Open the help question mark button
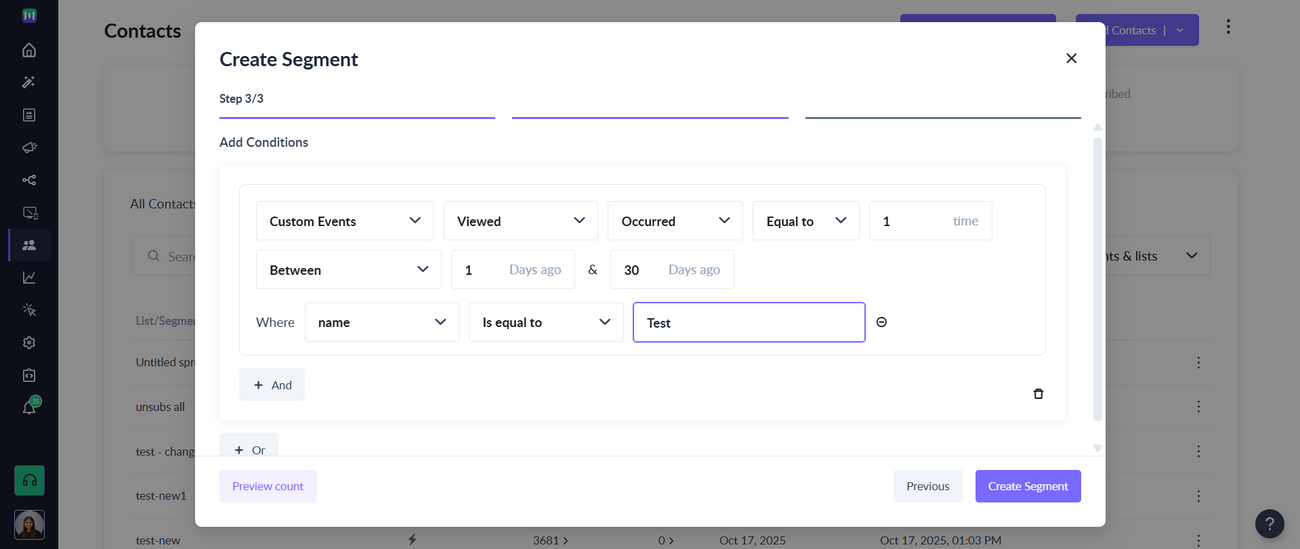This screenshot has height=549, width=1300. 1269,523
